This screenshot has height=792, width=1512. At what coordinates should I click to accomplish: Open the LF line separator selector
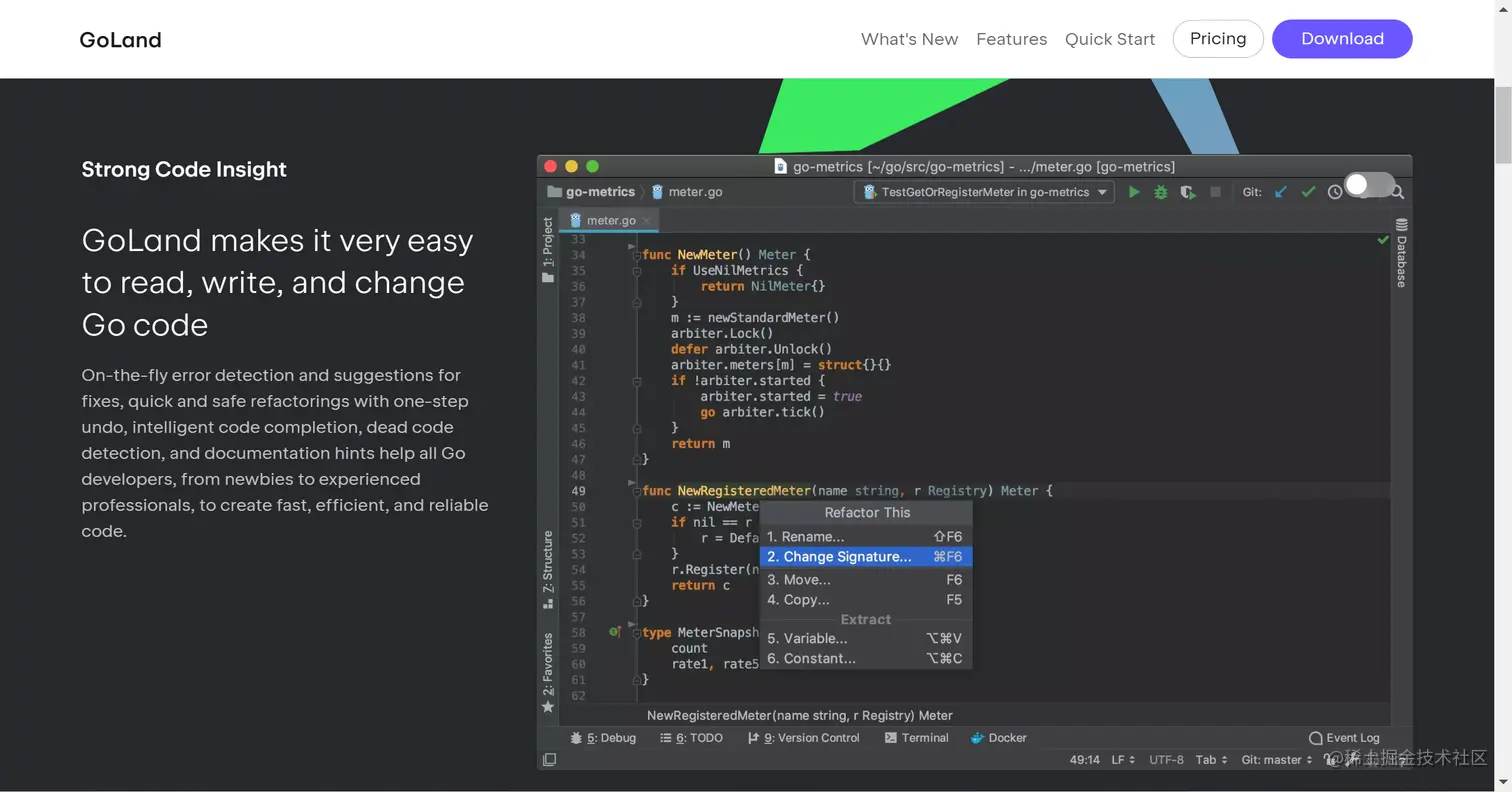point(1123,760)
